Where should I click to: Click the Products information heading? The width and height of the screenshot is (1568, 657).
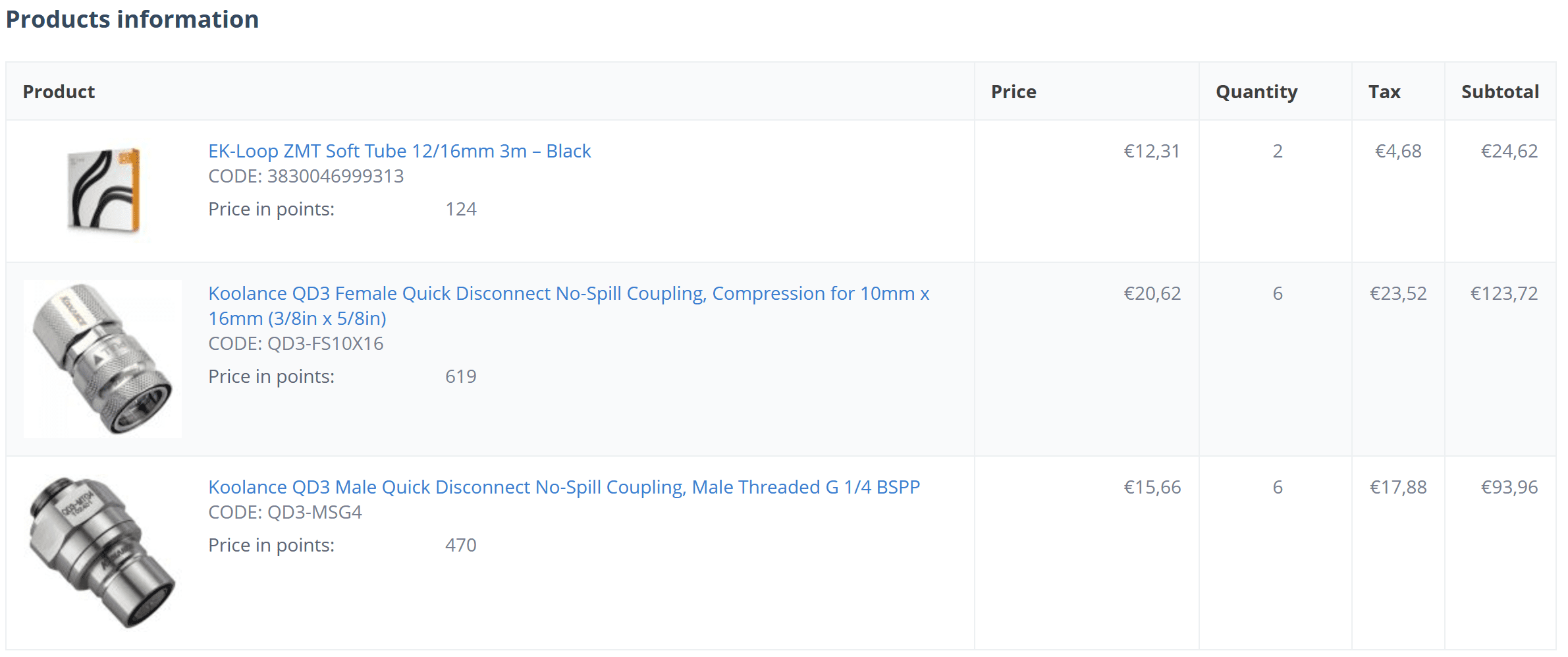132,19
